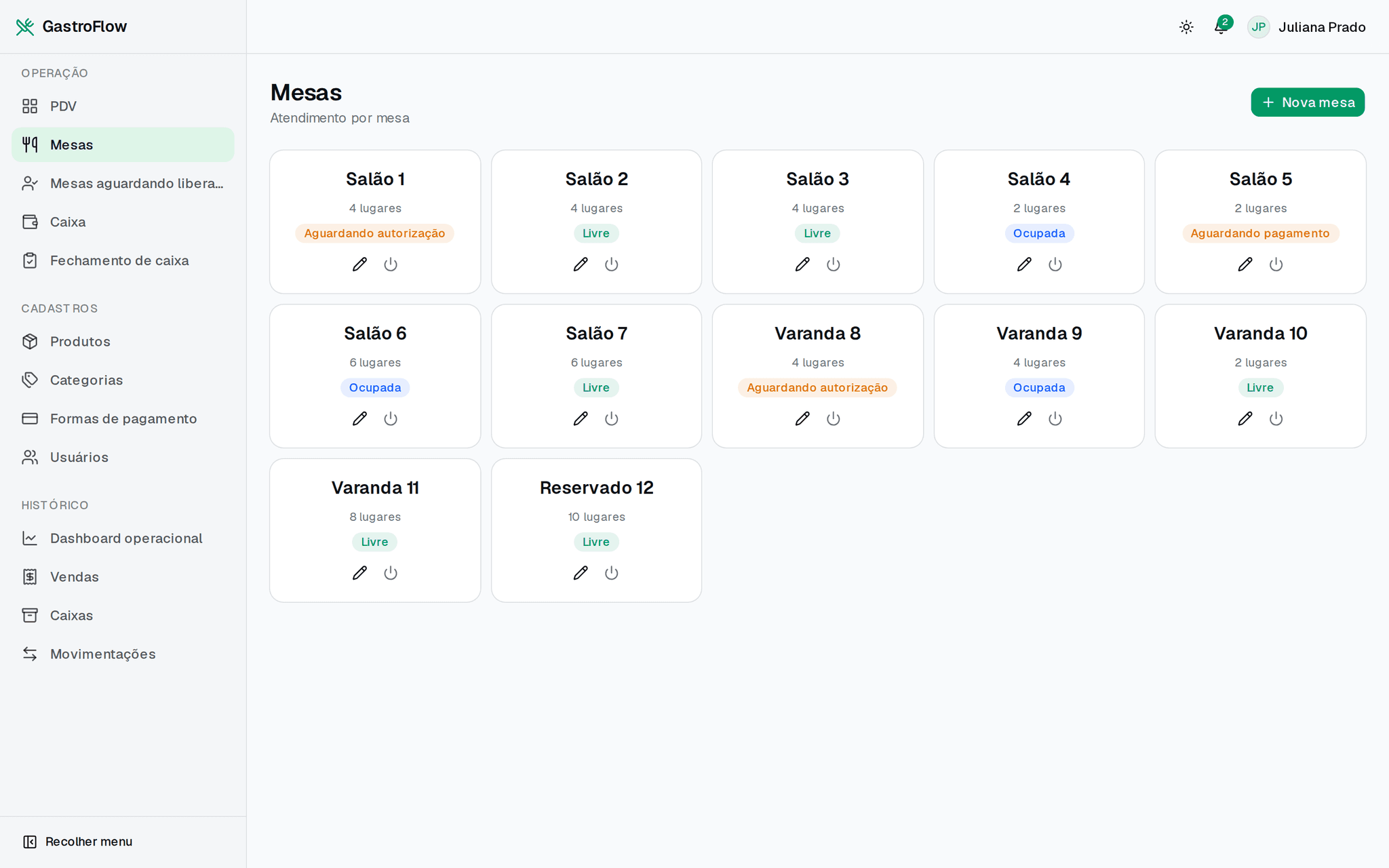1389x868 pixels.
Task: Click Juliana Prado user name
Action: click(x=1322, y=27)
